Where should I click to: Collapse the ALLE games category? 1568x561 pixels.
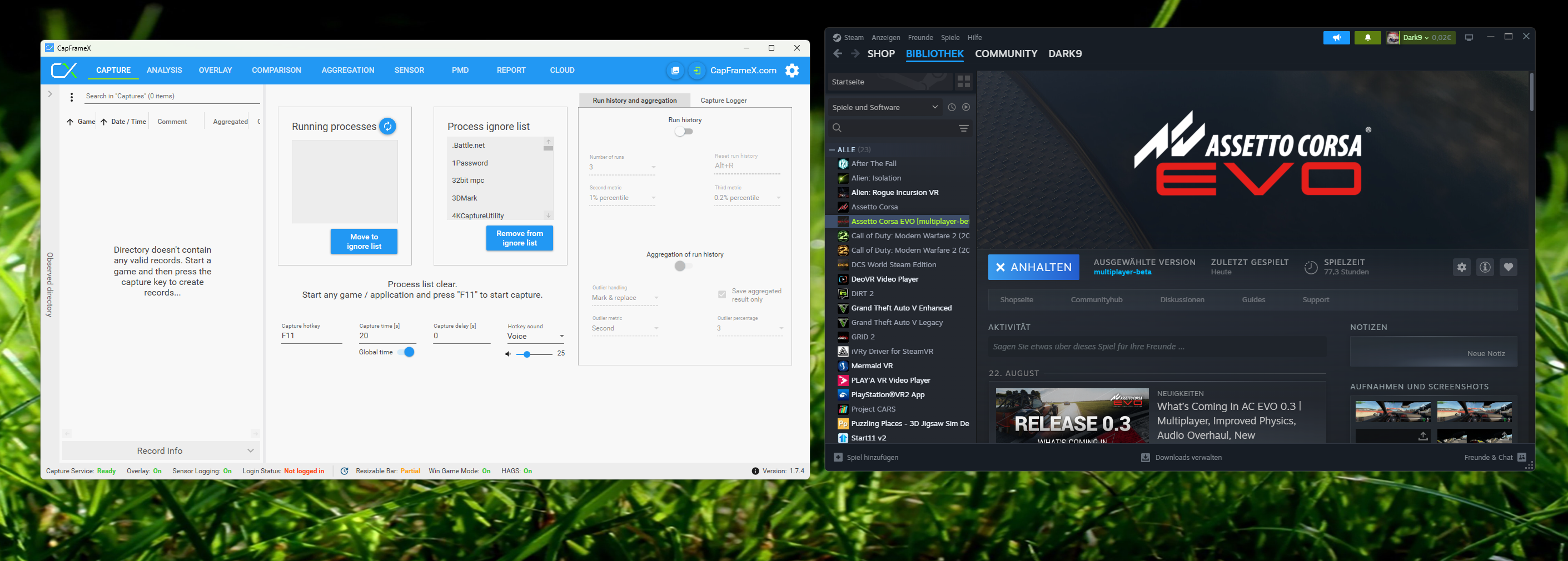(832, 149)
